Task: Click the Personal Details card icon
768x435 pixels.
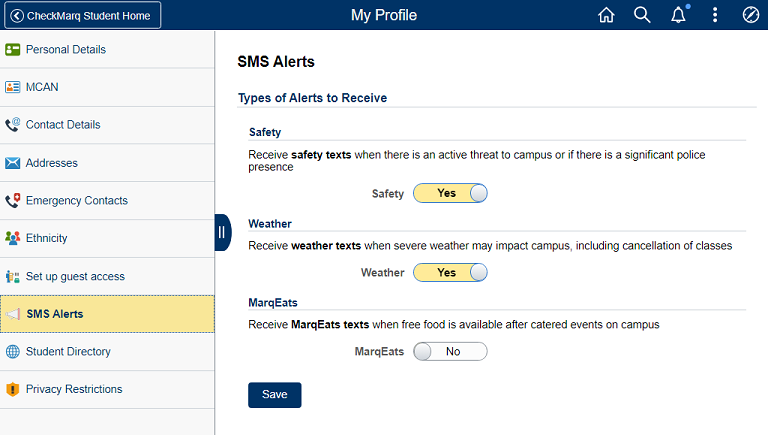Action: pyautogui.click(x=13, y=49)
